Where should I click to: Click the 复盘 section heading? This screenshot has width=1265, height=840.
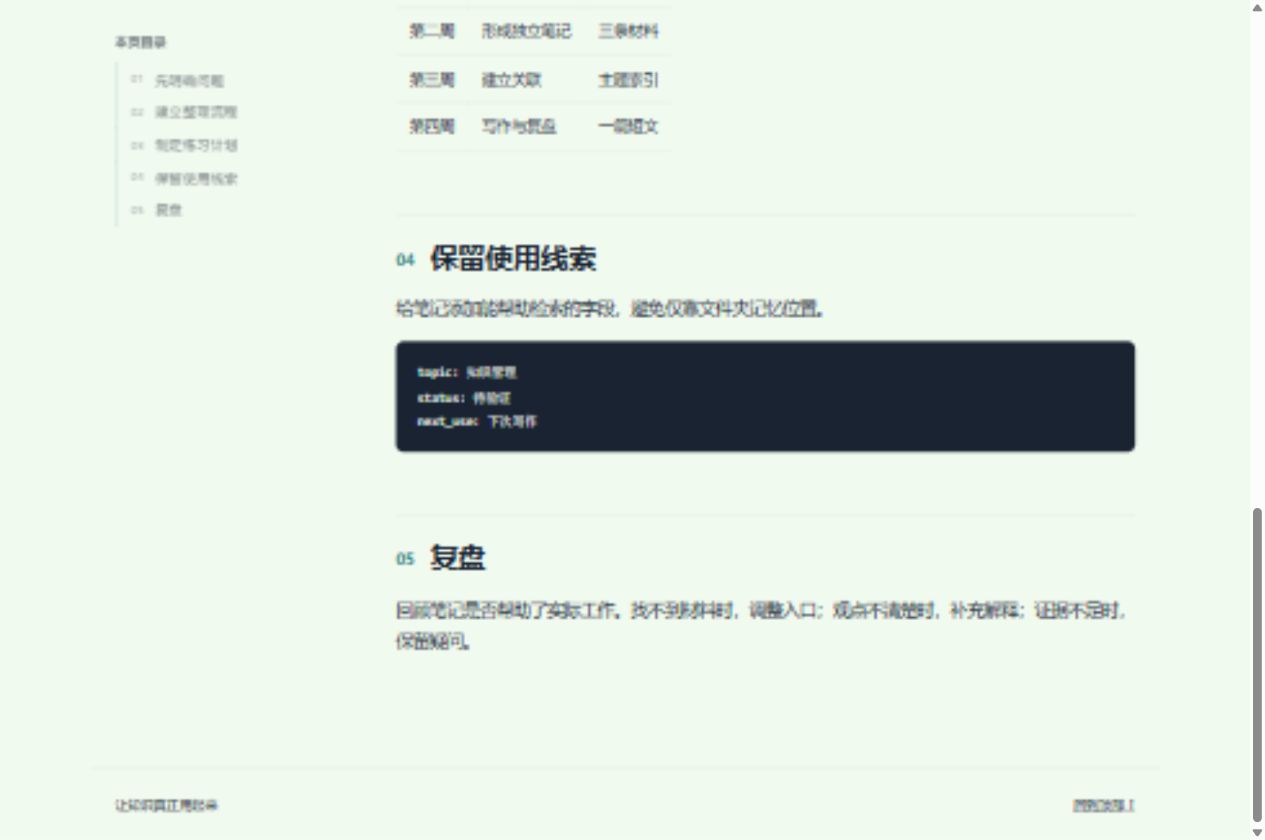[x=457, y=557]
